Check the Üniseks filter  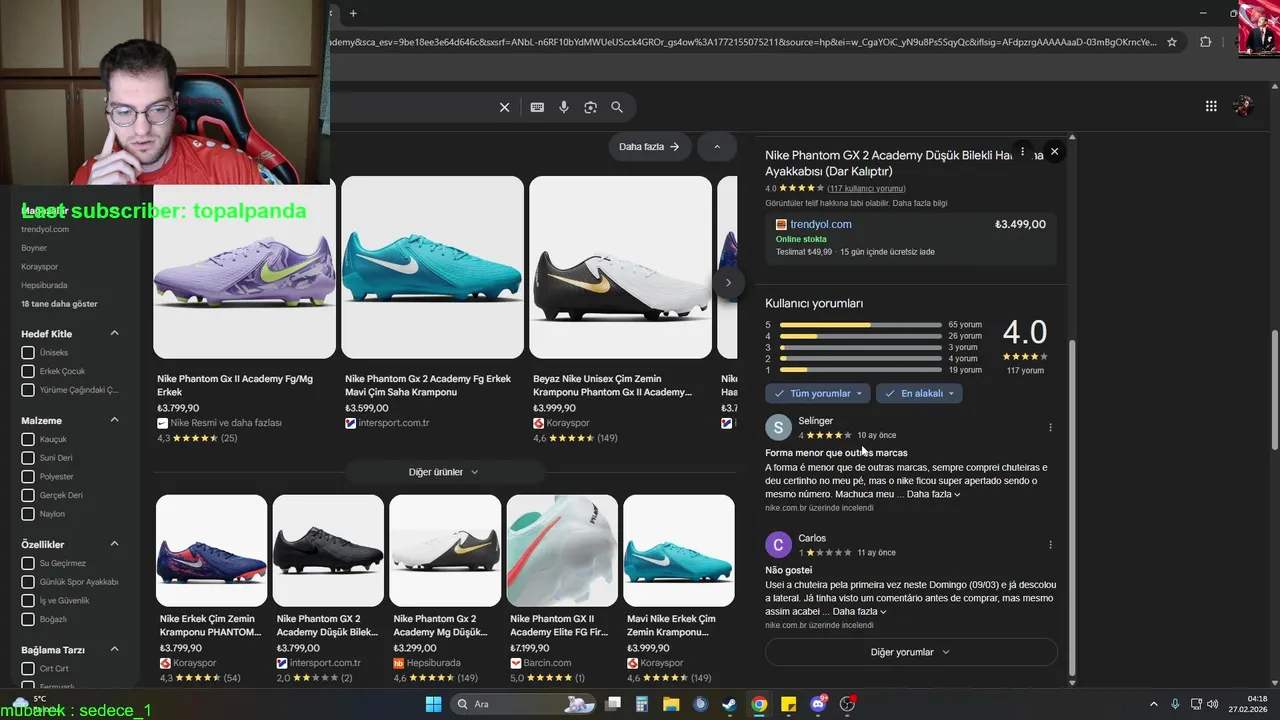pos(28,353)
